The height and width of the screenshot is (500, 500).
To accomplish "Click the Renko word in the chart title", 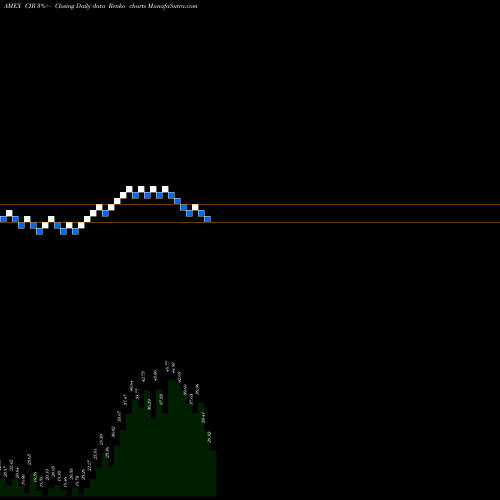I will (117, 6).
